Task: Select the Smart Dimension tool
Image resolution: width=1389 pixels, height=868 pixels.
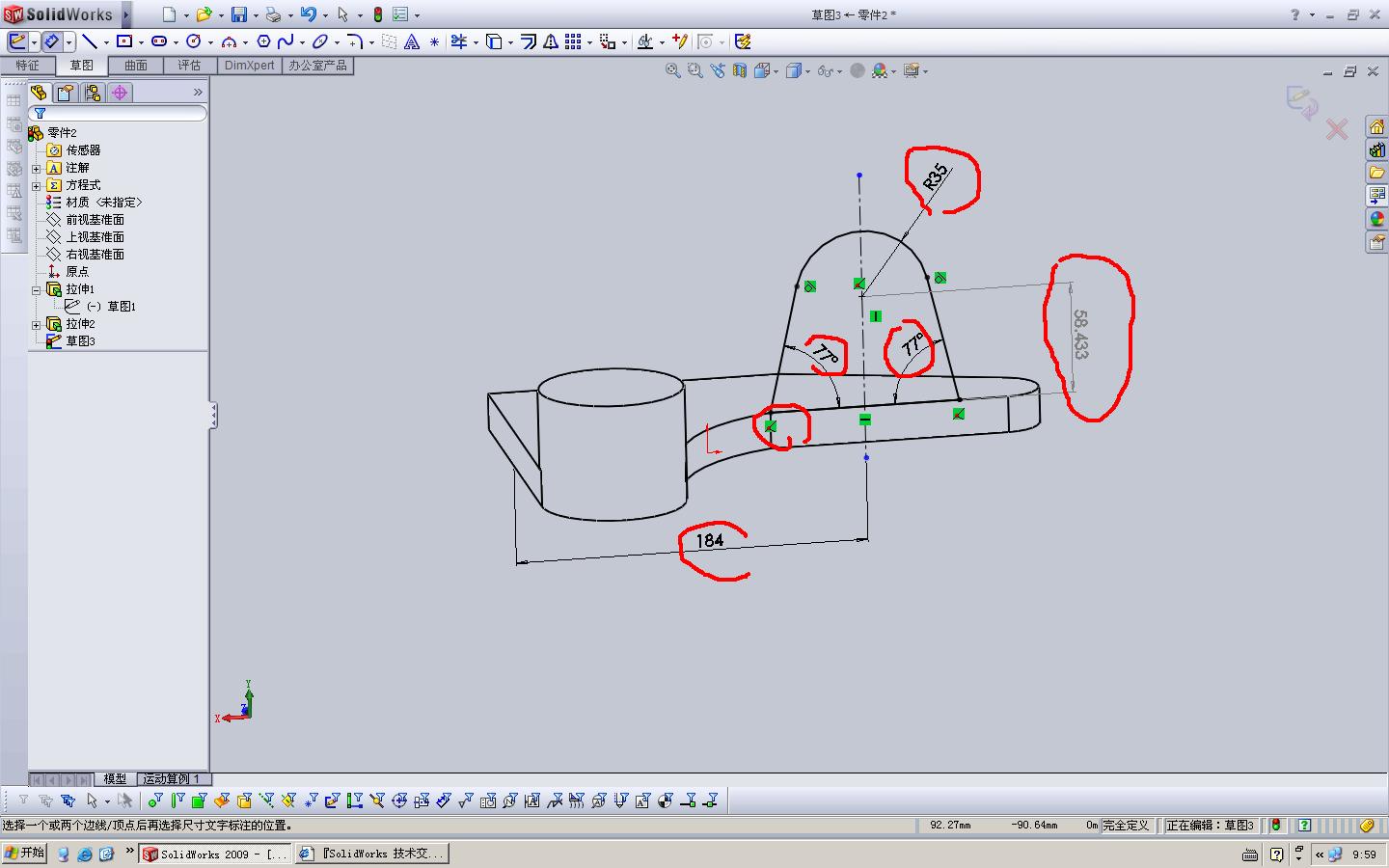Action: (52, 41)
